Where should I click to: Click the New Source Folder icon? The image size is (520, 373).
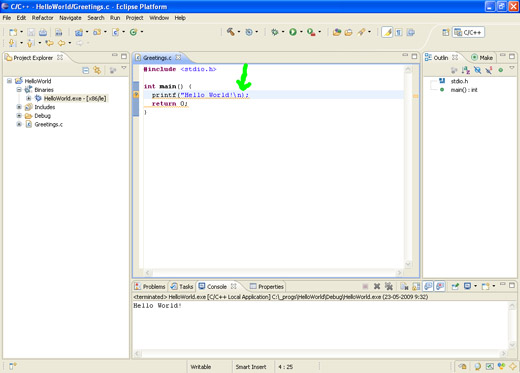97,32
